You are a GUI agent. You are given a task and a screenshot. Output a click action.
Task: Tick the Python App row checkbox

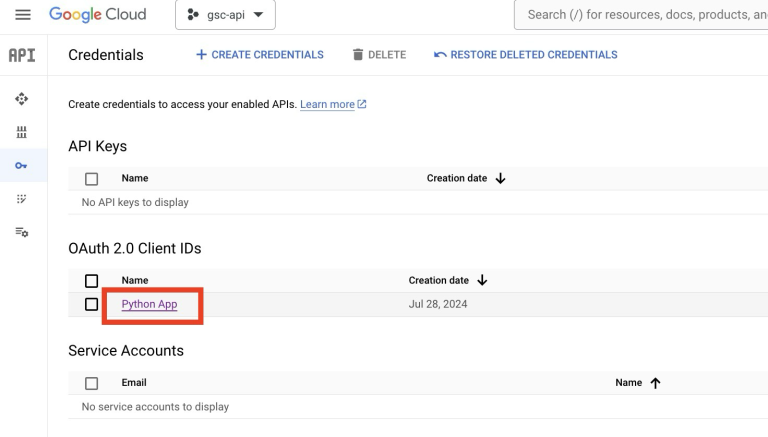click(x=92, y=304)
